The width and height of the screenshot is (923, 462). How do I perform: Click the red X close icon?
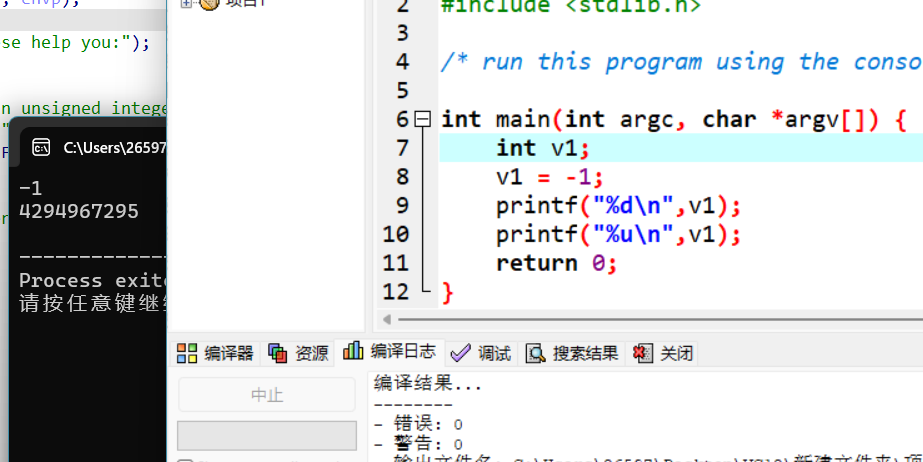643,353
